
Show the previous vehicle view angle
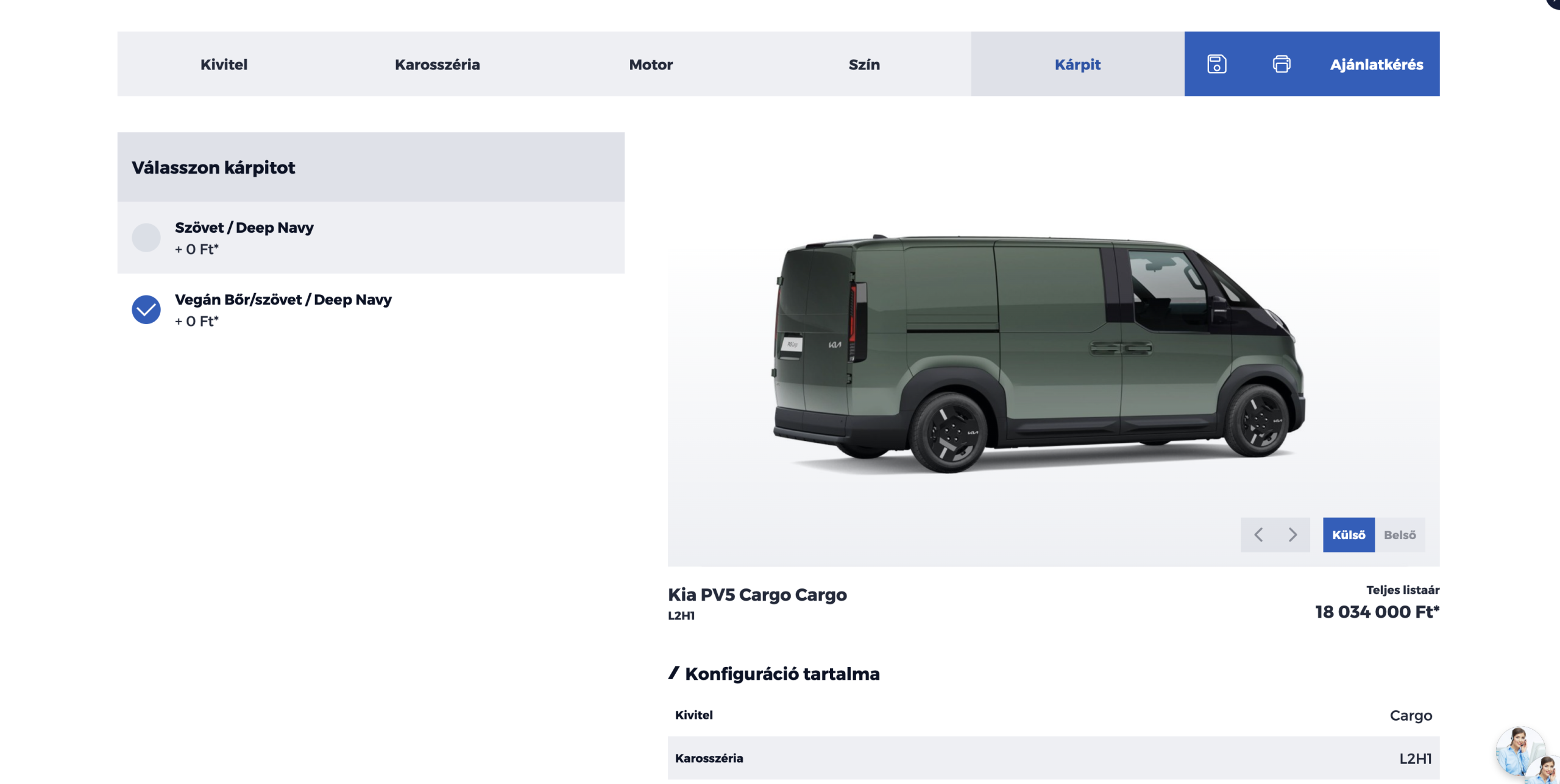click(1258, 535)
